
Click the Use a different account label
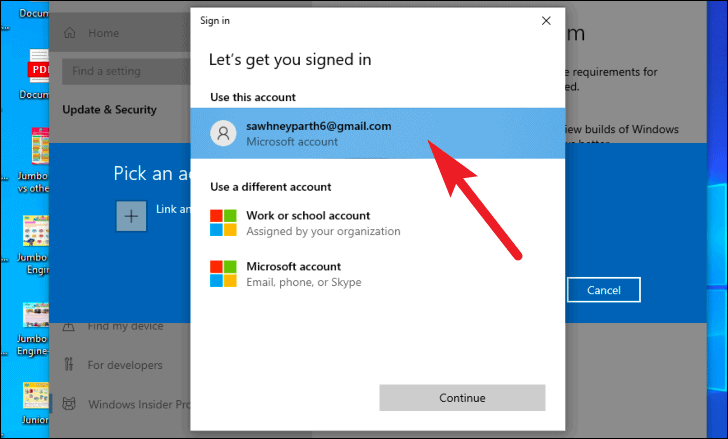[x=271, y=187]
